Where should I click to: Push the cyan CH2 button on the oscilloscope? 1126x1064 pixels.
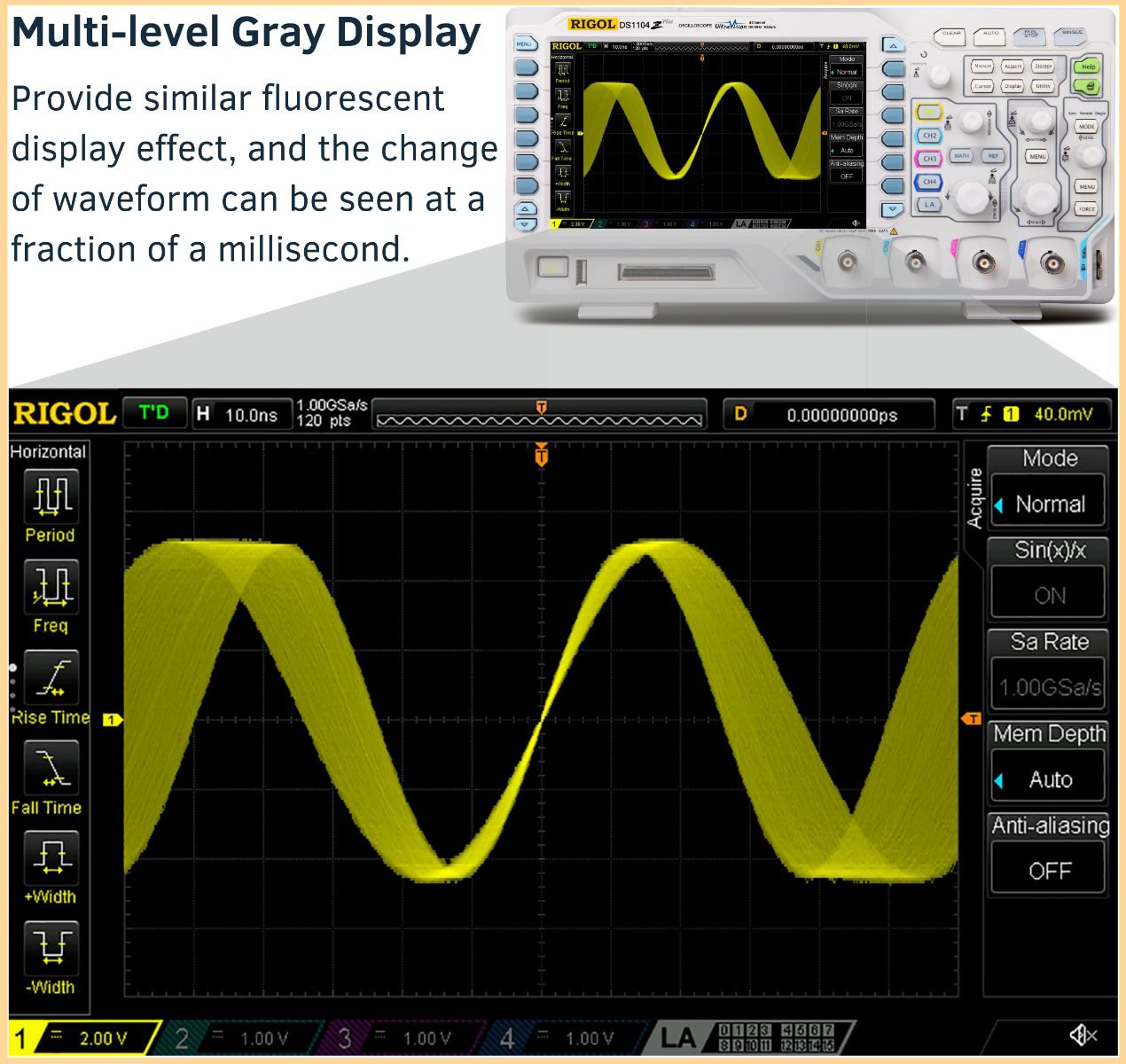928,136
